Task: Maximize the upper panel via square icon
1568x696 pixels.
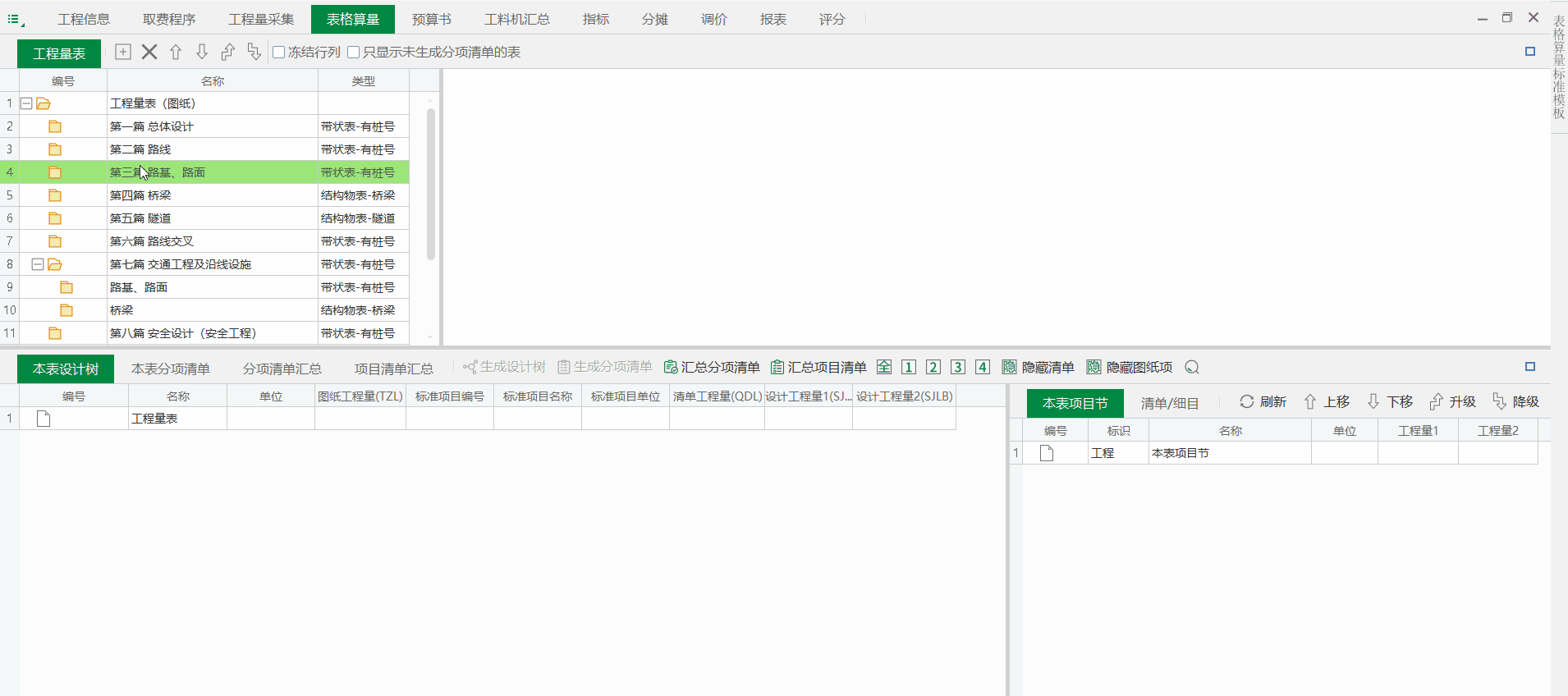Action: click(1529, 51)
